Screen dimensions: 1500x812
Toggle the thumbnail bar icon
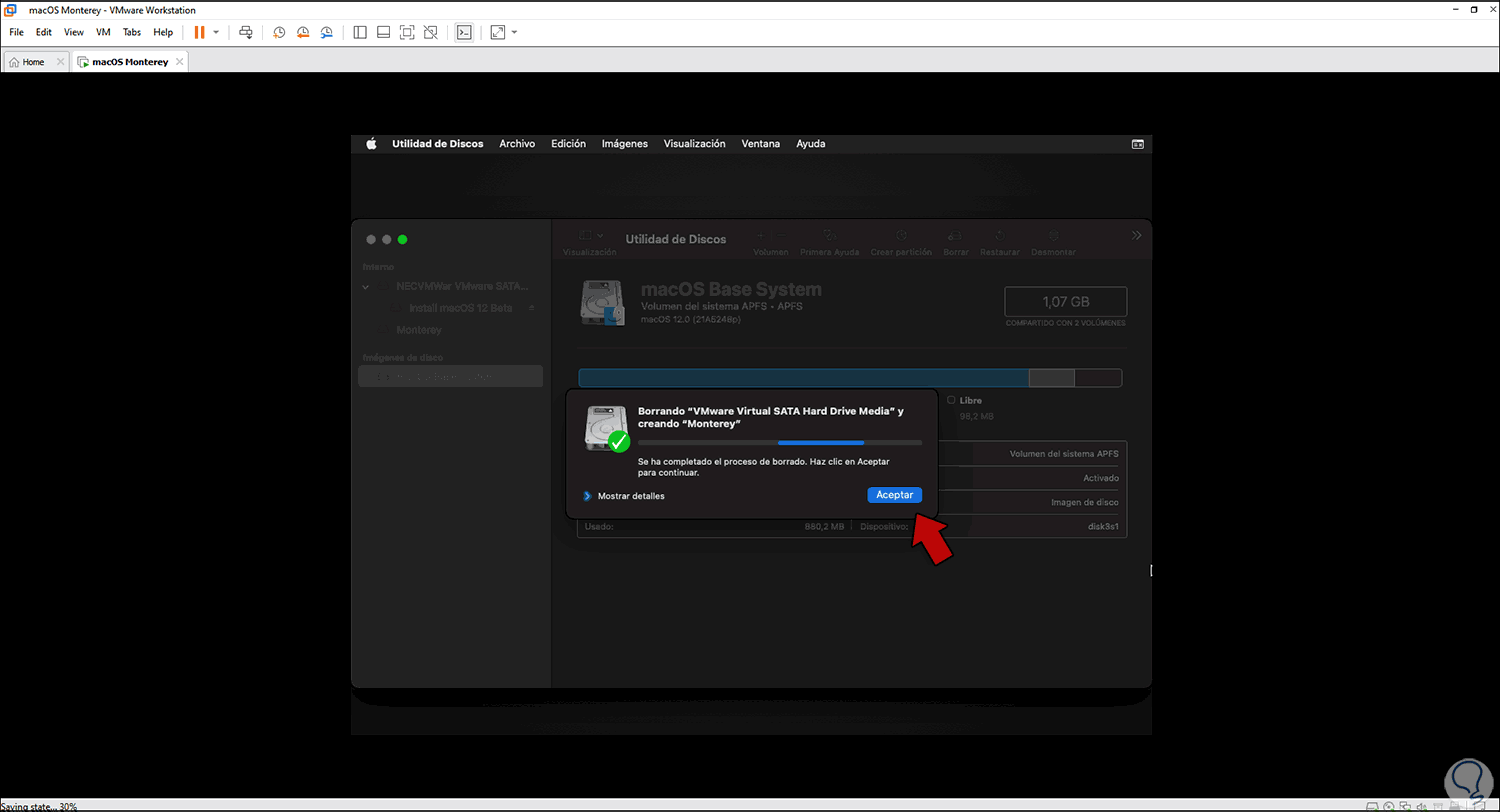(383, 32)
